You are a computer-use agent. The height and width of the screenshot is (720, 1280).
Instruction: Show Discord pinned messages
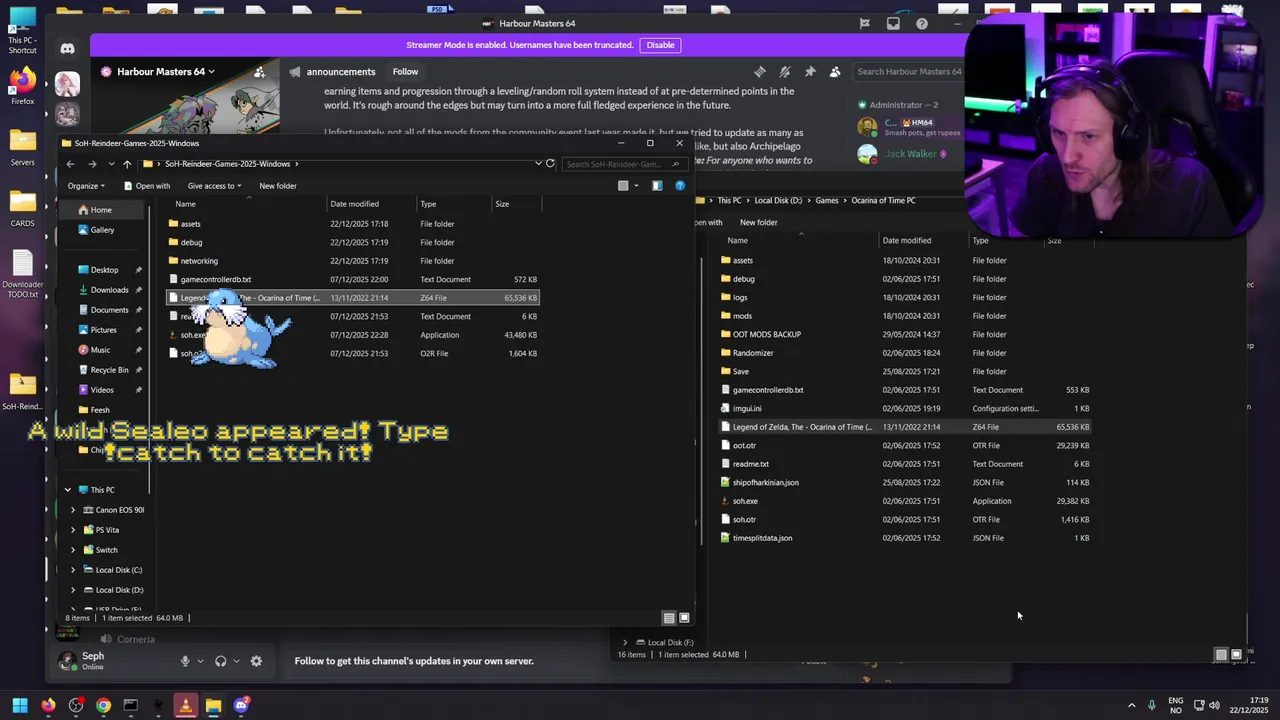pyautogui.click(x=810, y=72)
